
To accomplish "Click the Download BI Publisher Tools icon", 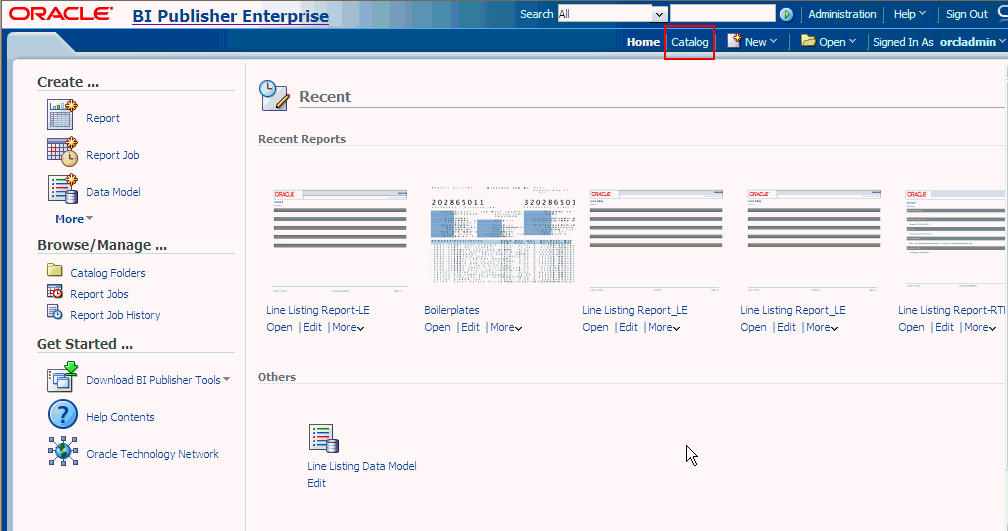I will (62, 377).
